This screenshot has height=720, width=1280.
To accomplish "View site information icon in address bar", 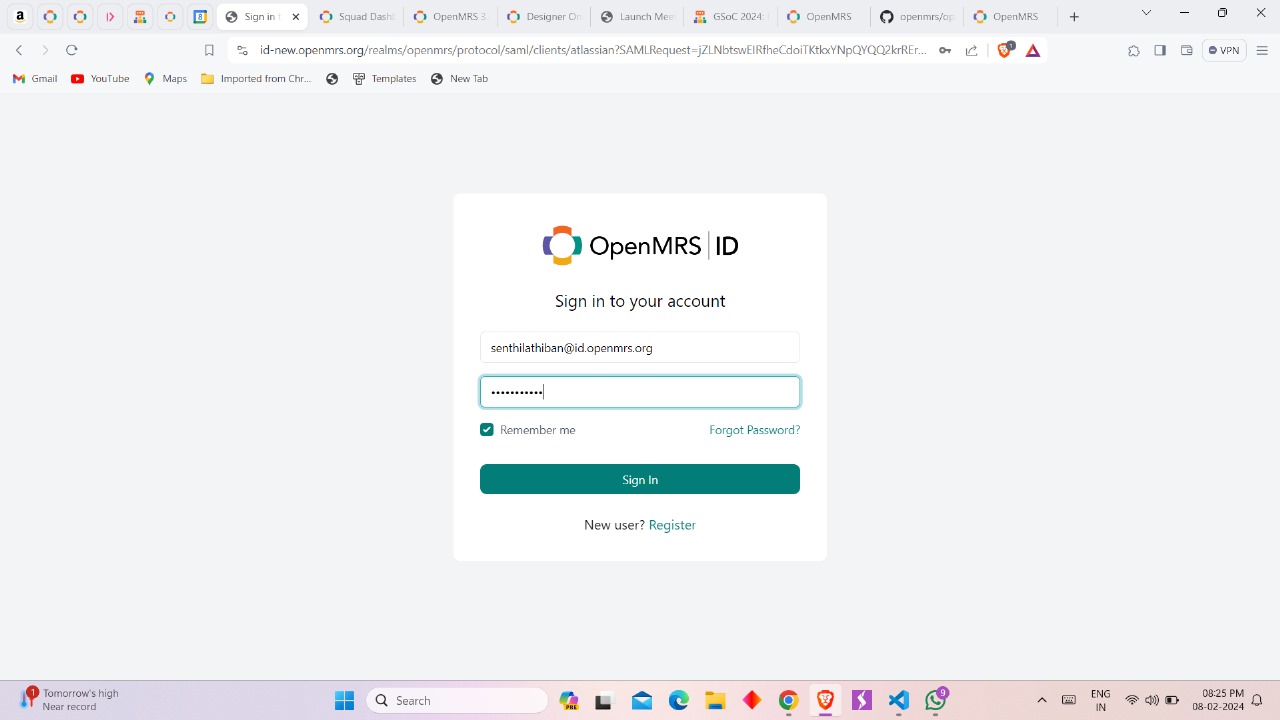I will coord(242,50).
